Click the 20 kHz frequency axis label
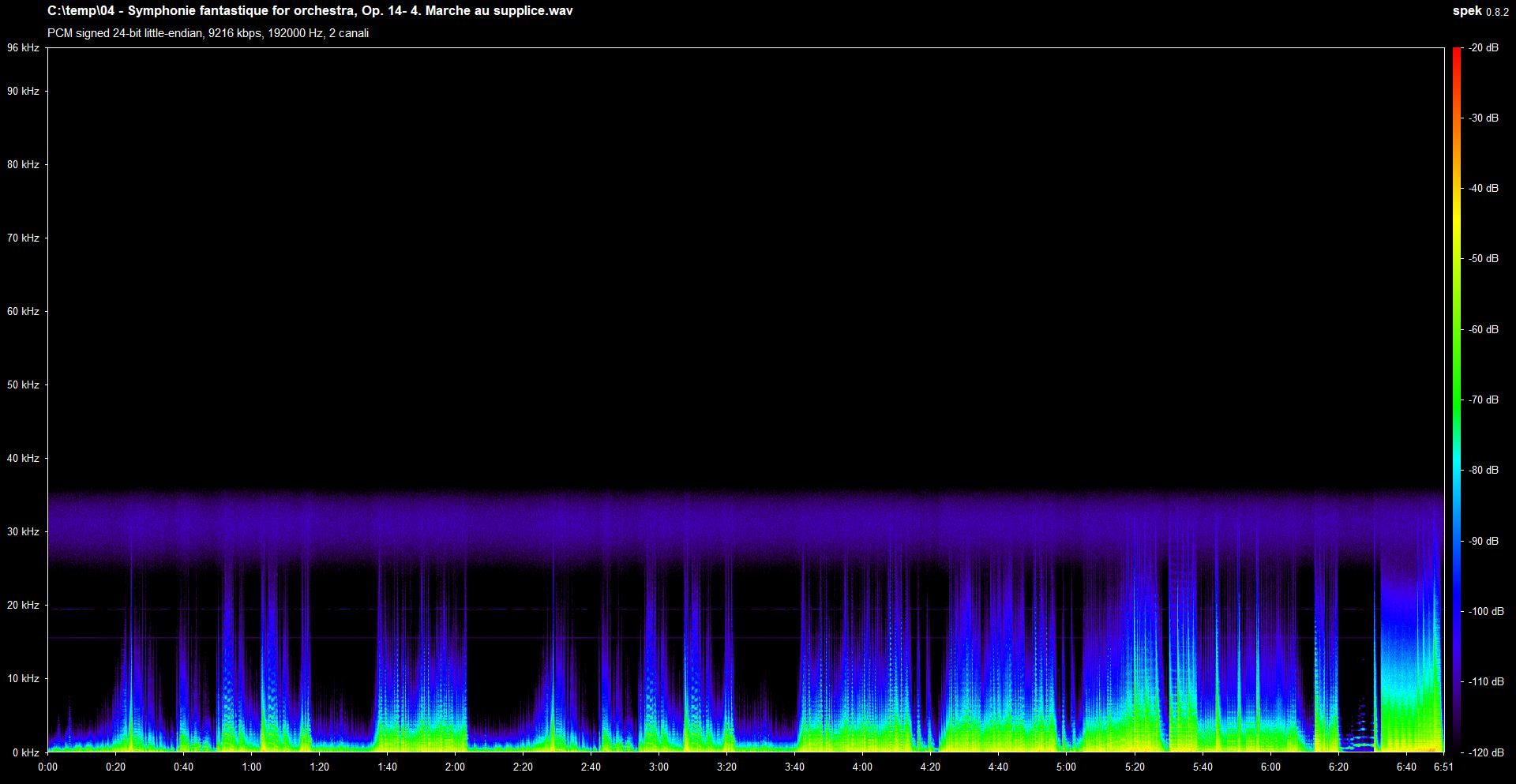The image size is (1516, 784). pyautogui.click(x=24, y=605)
